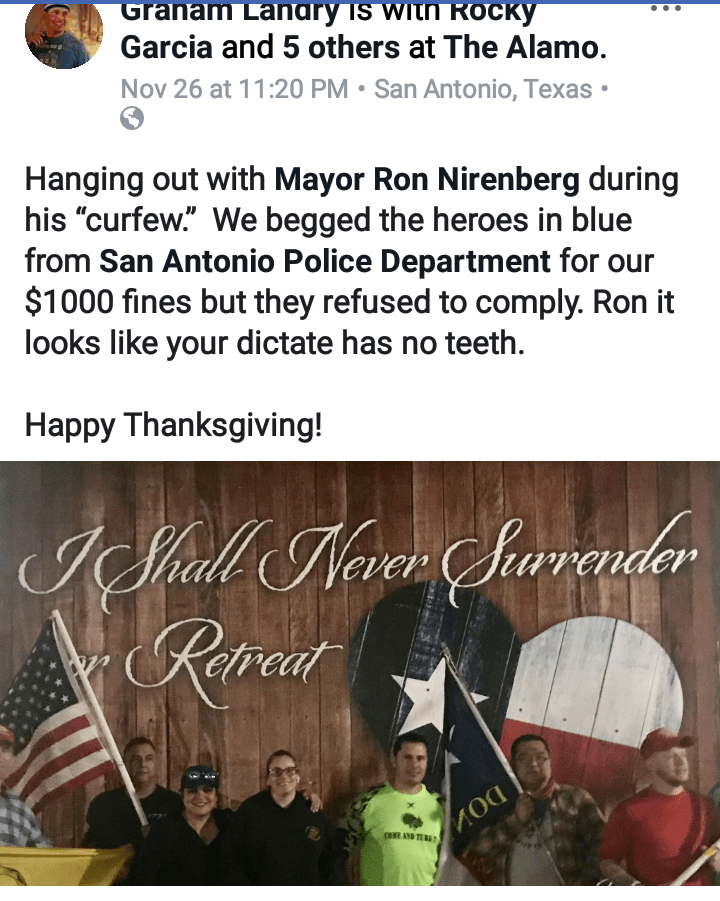Screen dimensions: 720x901
Task: Click the 'Happy Thanksgiving!' post text
Action: point(174,426)
